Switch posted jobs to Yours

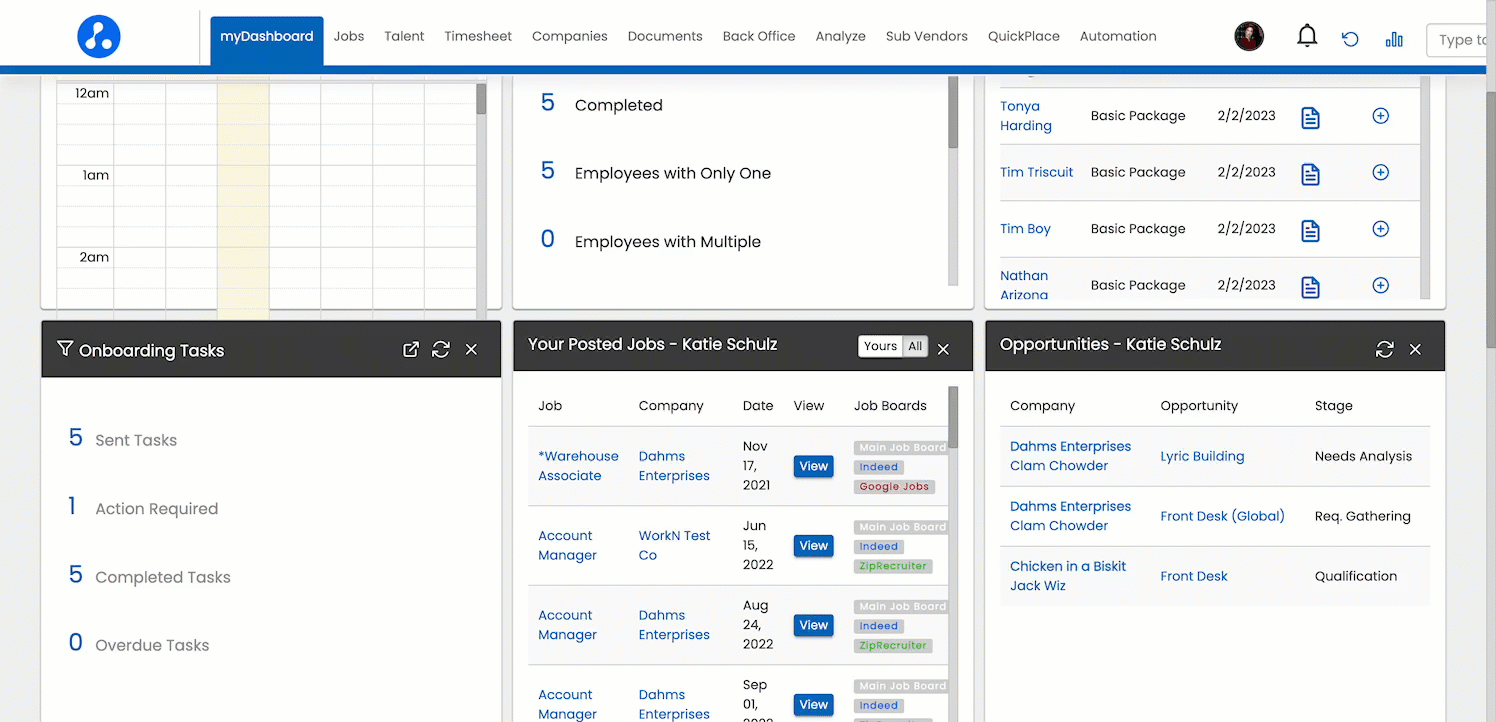[x=880, y=346]
